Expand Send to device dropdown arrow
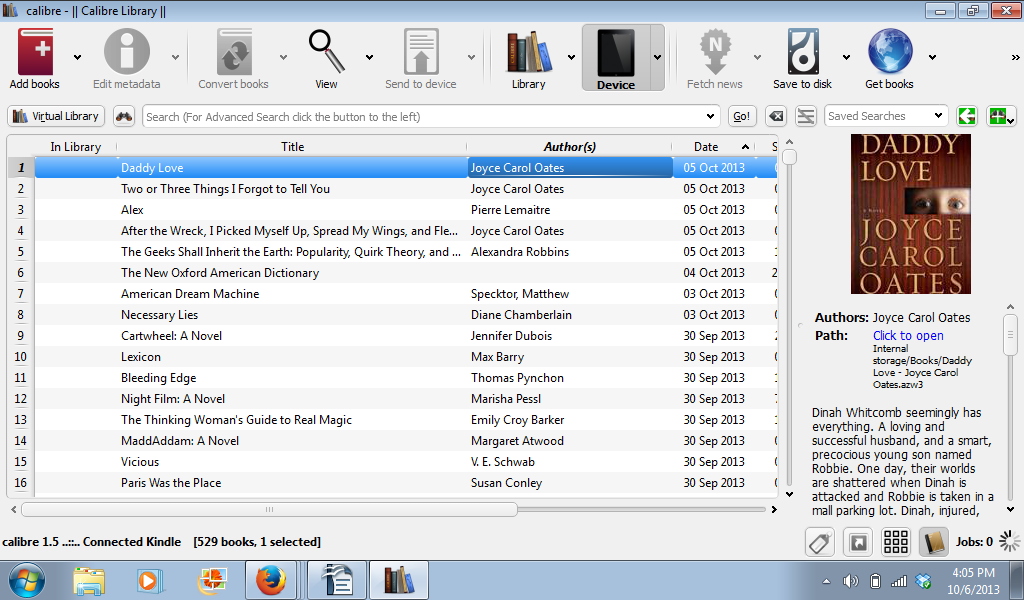Viewport: 1024px width, 600px height. pos(471,57)
